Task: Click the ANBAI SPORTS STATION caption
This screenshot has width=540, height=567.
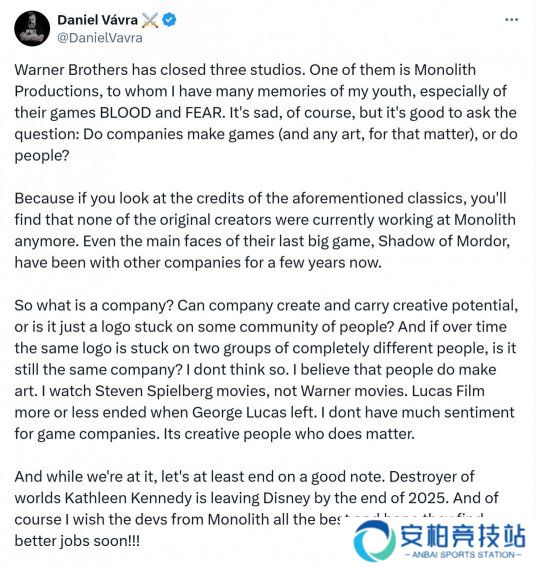Action: pos(462,555)
